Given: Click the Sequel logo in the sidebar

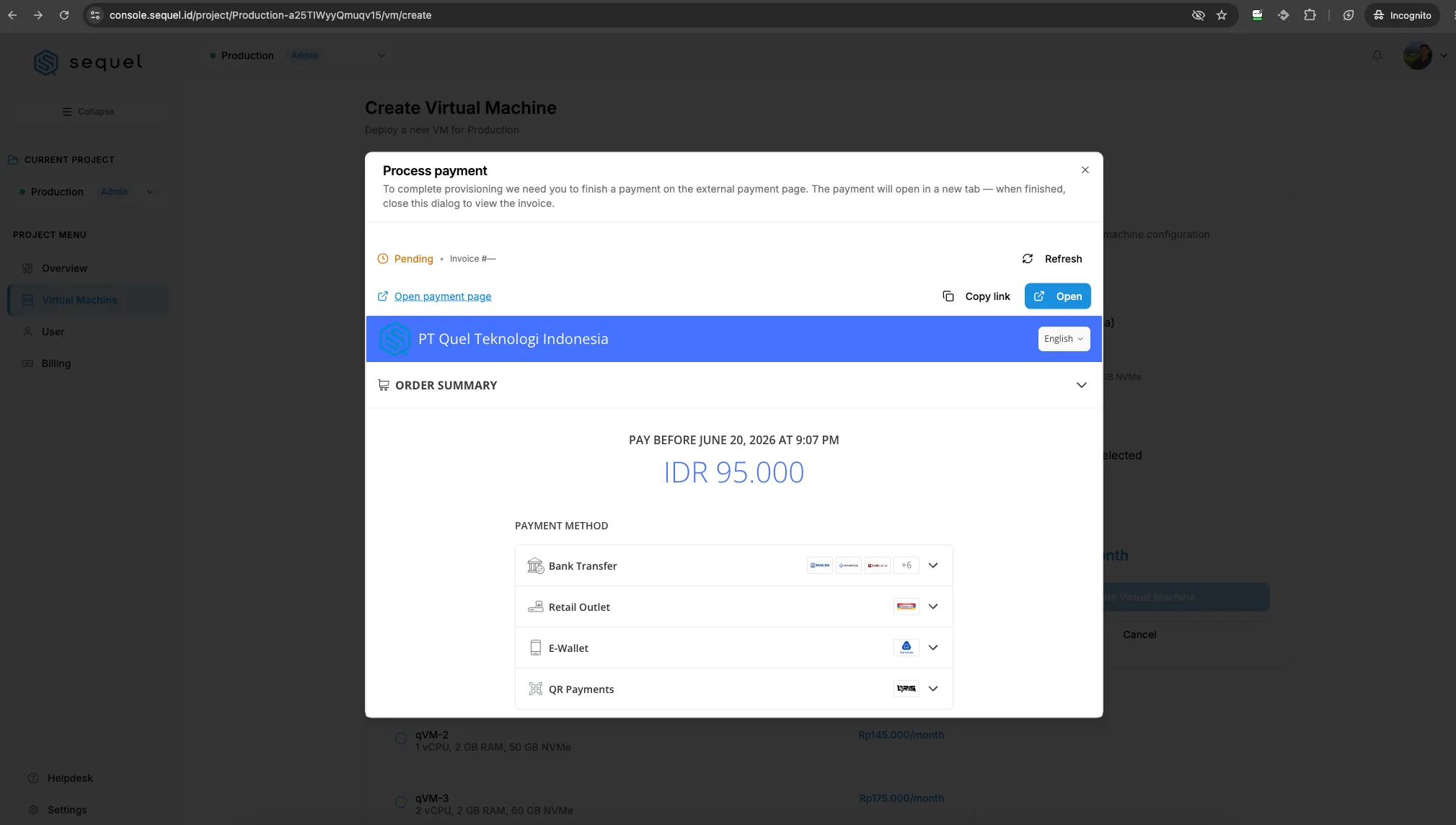Looking at the screenshot, I should 88,63.
